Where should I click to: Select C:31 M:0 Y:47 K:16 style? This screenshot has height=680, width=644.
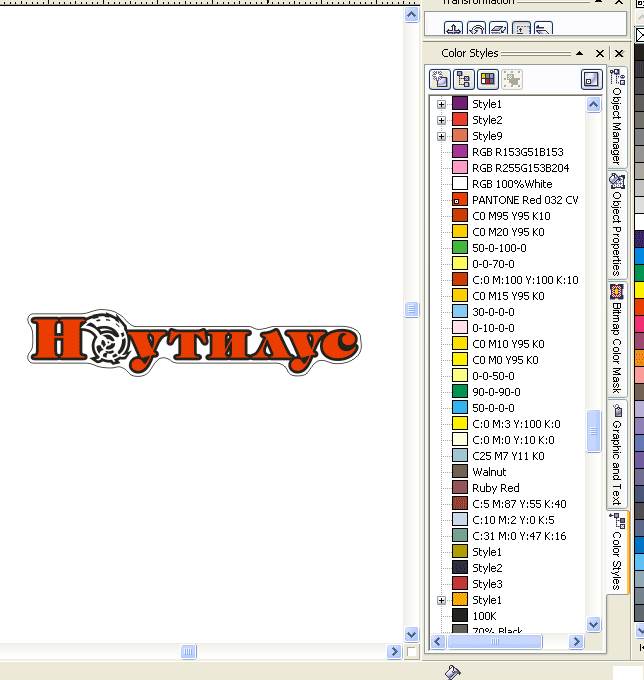pos(510,536)
